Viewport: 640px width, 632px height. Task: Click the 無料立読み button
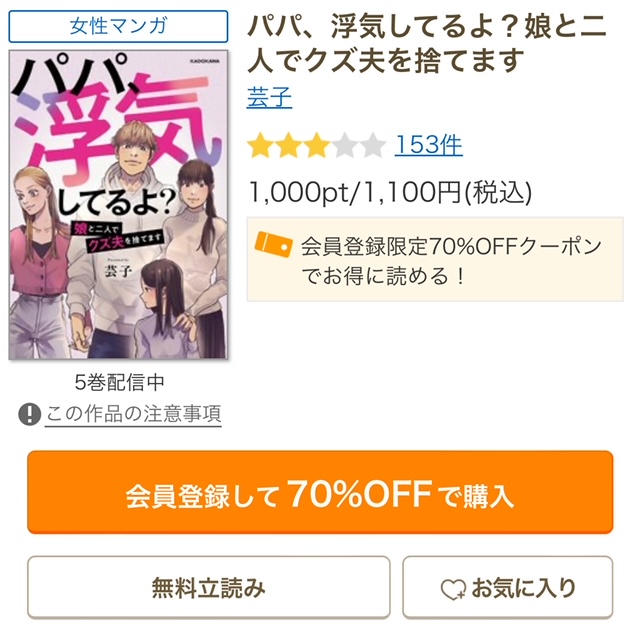point(209,587)
